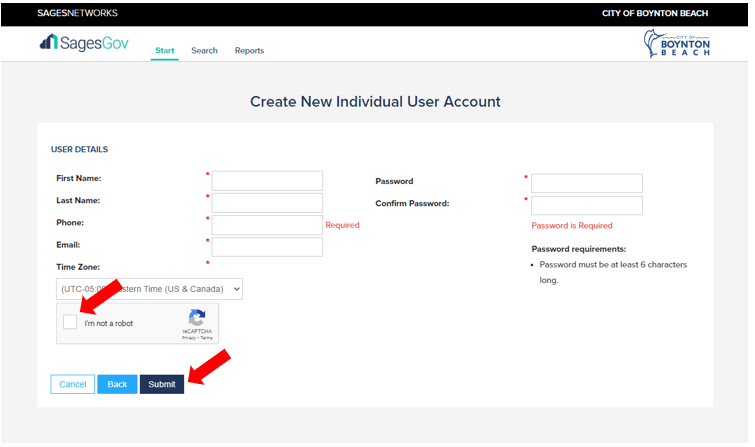Open reCAPTCHA Terms link

[204, 338]
